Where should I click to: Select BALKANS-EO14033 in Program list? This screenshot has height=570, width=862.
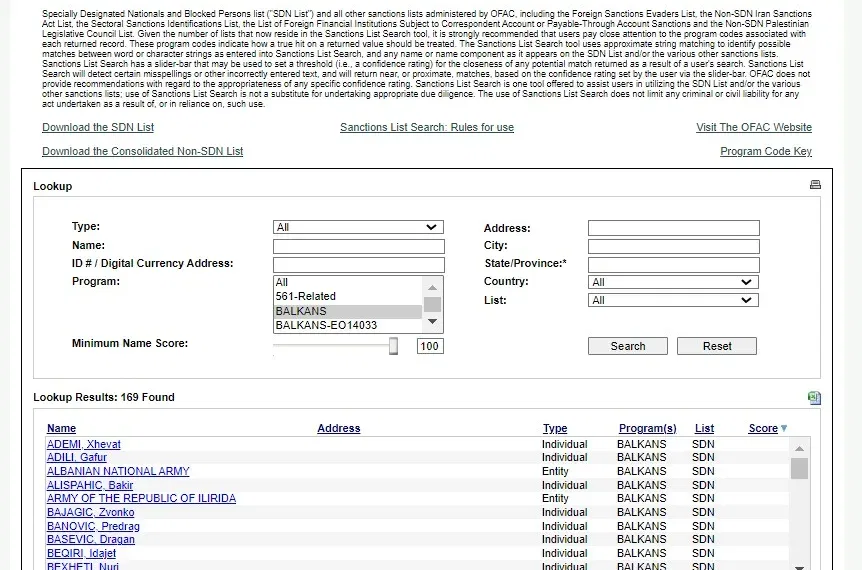coord(326,325)
